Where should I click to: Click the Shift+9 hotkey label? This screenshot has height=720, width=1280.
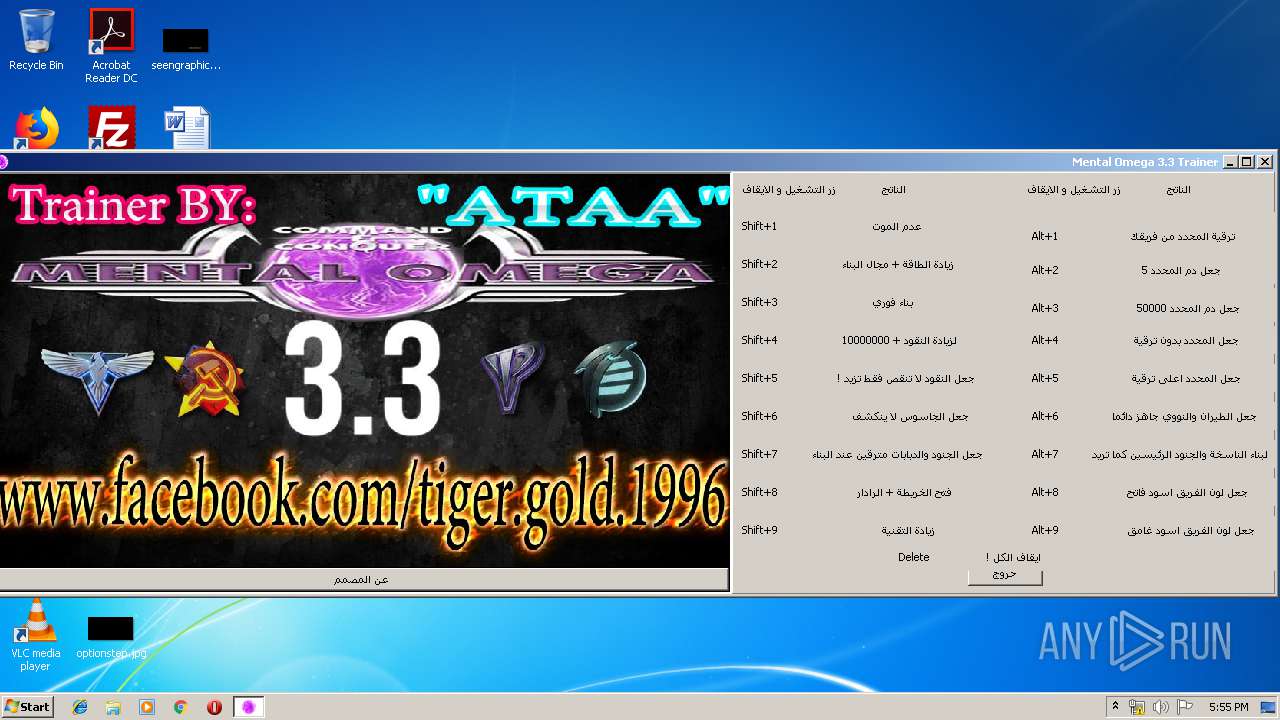point(759,531)
